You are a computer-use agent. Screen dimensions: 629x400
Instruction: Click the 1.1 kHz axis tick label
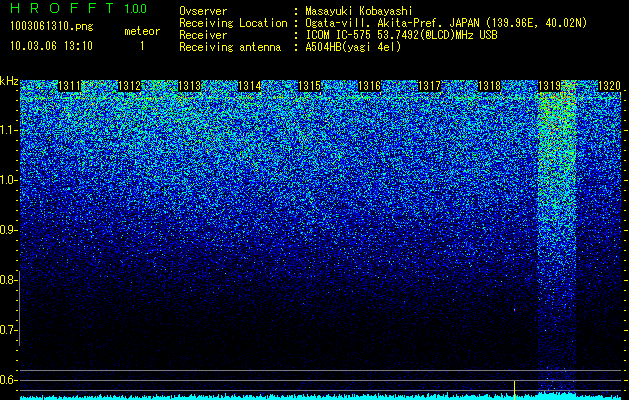click(x=8, y=130)
